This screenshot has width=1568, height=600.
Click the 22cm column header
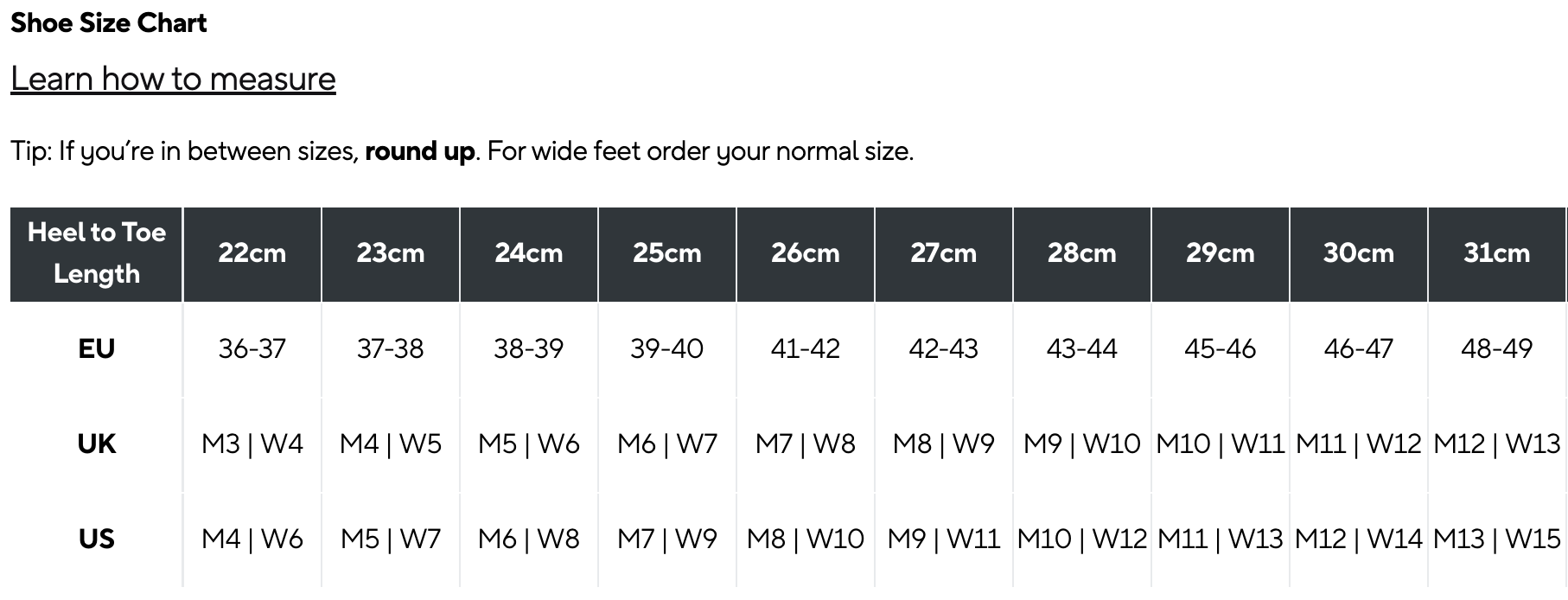point(252,253)
